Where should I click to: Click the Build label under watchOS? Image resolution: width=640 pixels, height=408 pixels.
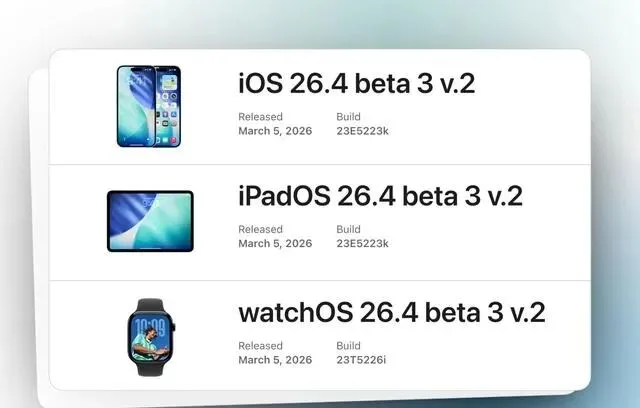(x=348, y=346)
